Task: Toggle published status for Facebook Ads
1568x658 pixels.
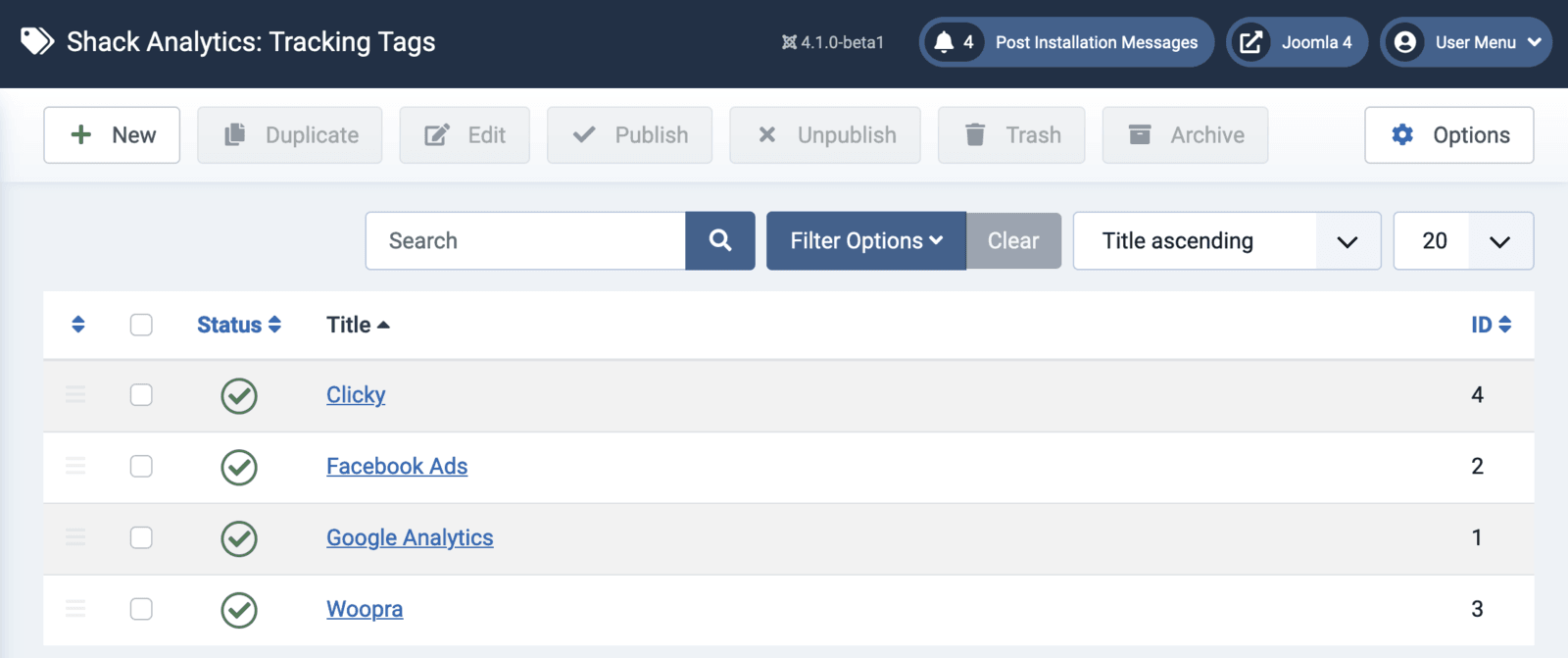Action: (x=239, y=468)
